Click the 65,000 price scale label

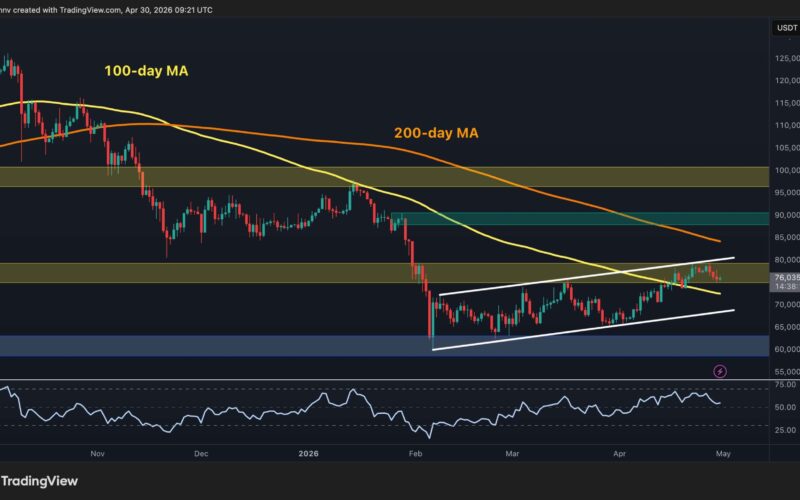787,327
